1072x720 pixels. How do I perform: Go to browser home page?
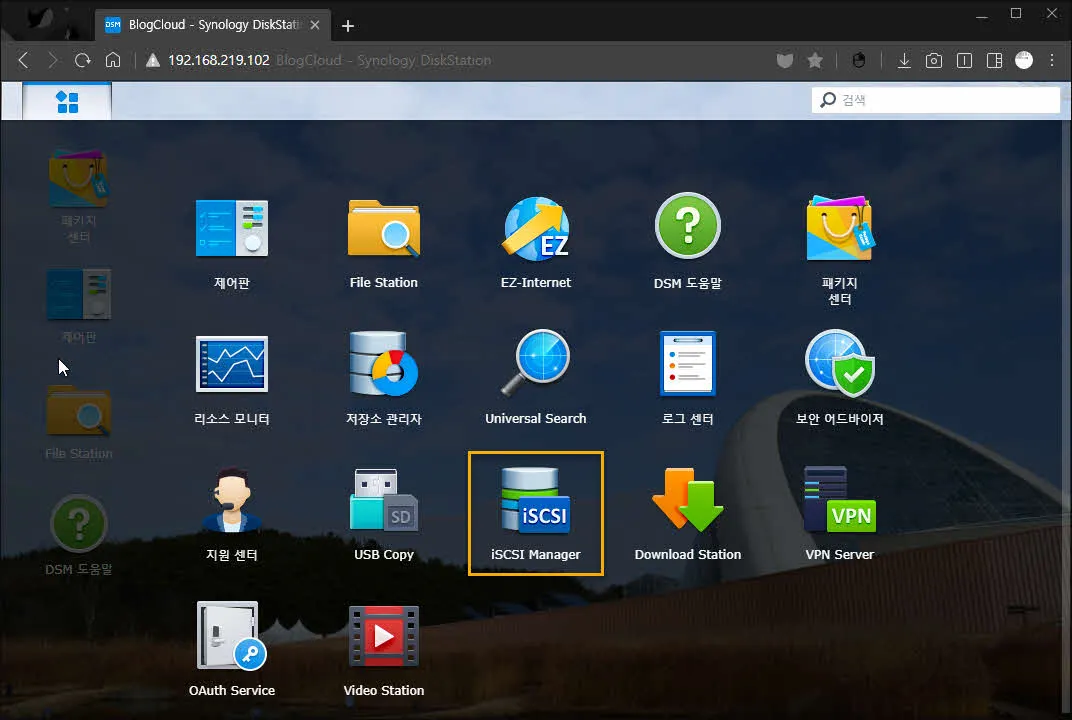point(113,60)
